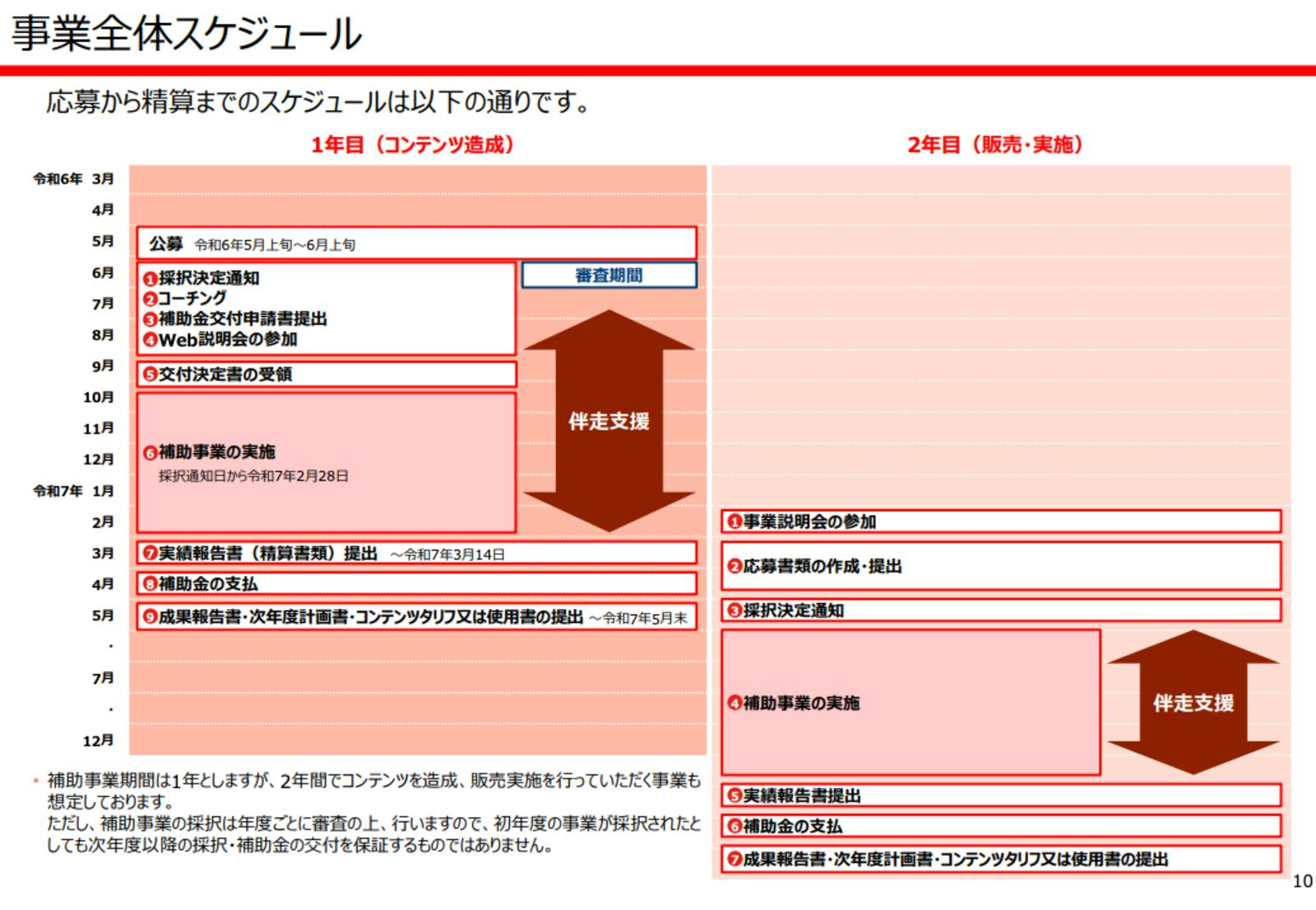Click the 公募 令和6年5月上旬～6月上旬 box
The height and width of the screenshot is (910, 1316).
[x=416, y=244]
